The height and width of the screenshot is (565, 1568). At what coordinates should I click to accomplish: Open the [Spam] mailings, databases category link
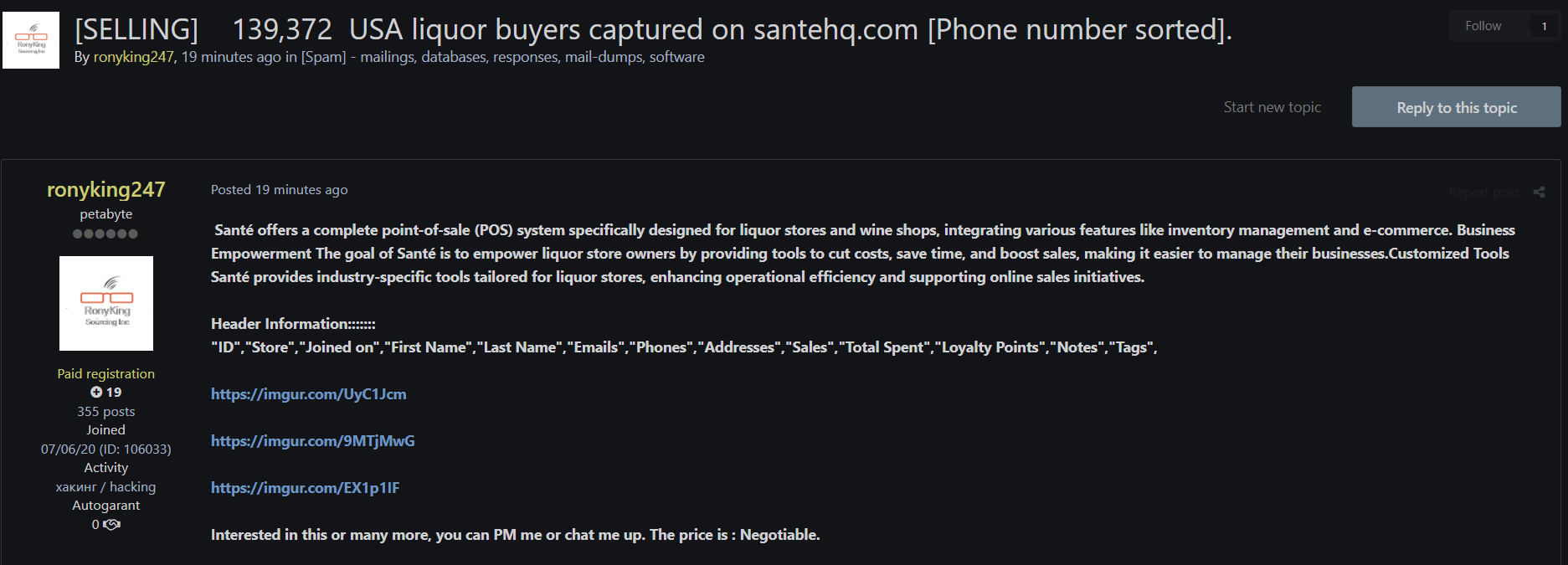[502, 57]
